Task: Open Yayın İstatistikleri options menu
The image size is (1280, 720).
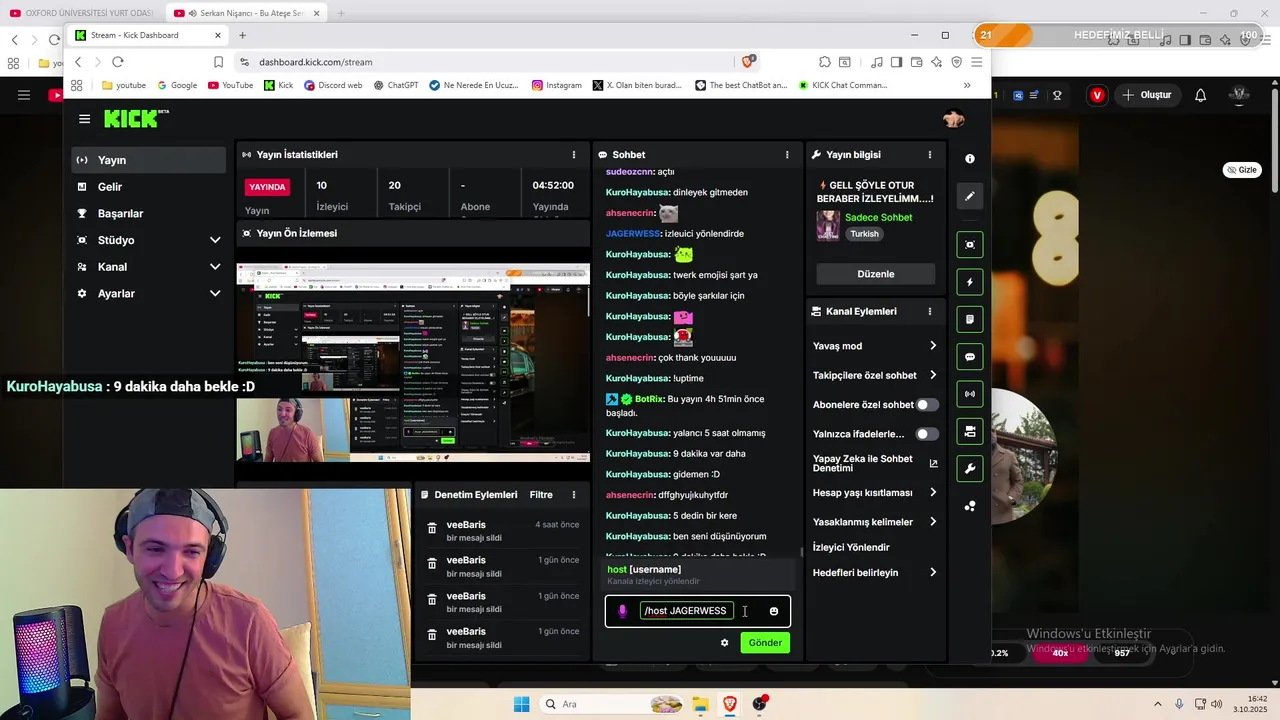Action: (573, 155)
